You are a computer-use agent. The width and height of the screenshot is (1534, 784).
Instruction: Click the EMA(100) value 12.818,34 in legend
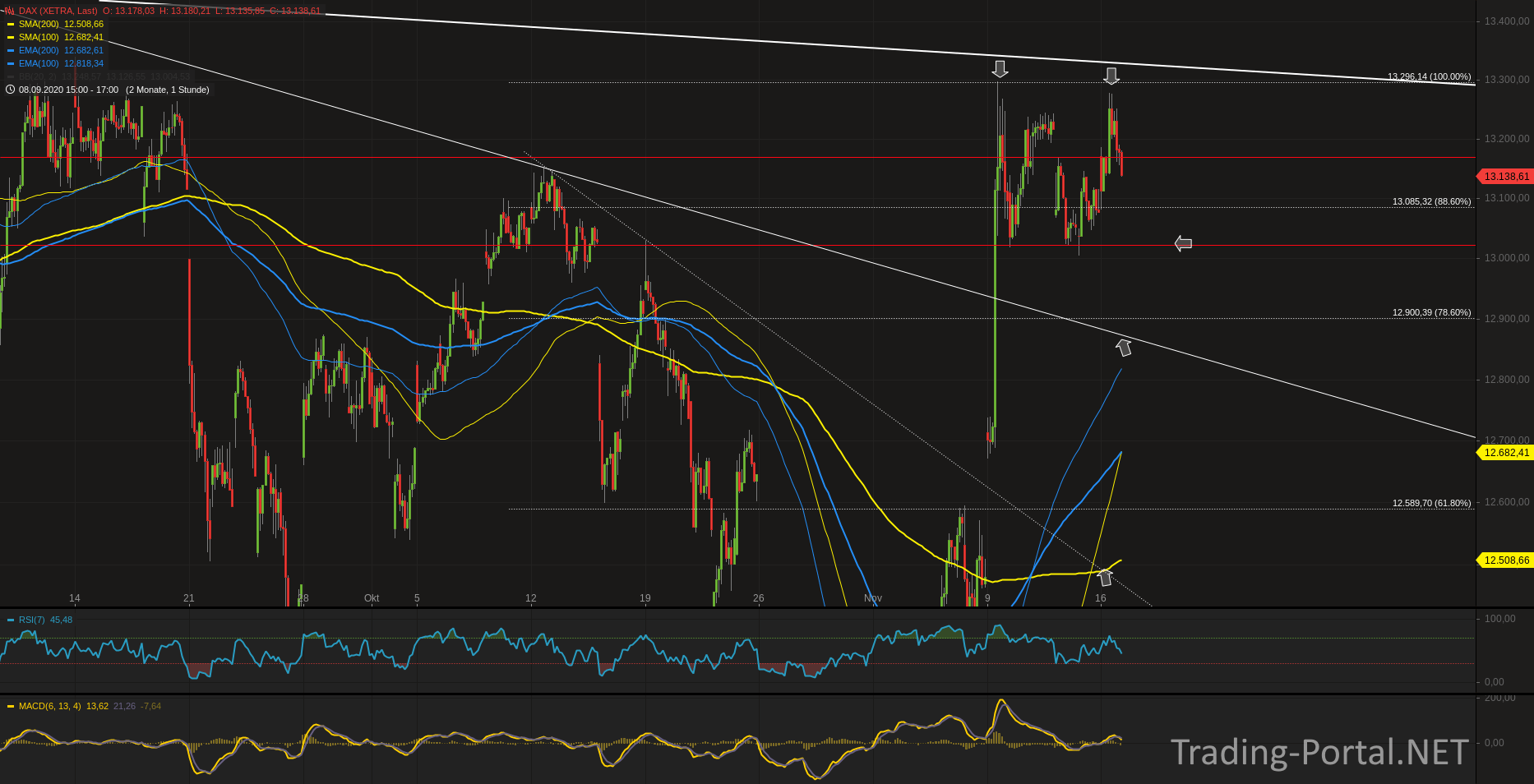(84, 63)
